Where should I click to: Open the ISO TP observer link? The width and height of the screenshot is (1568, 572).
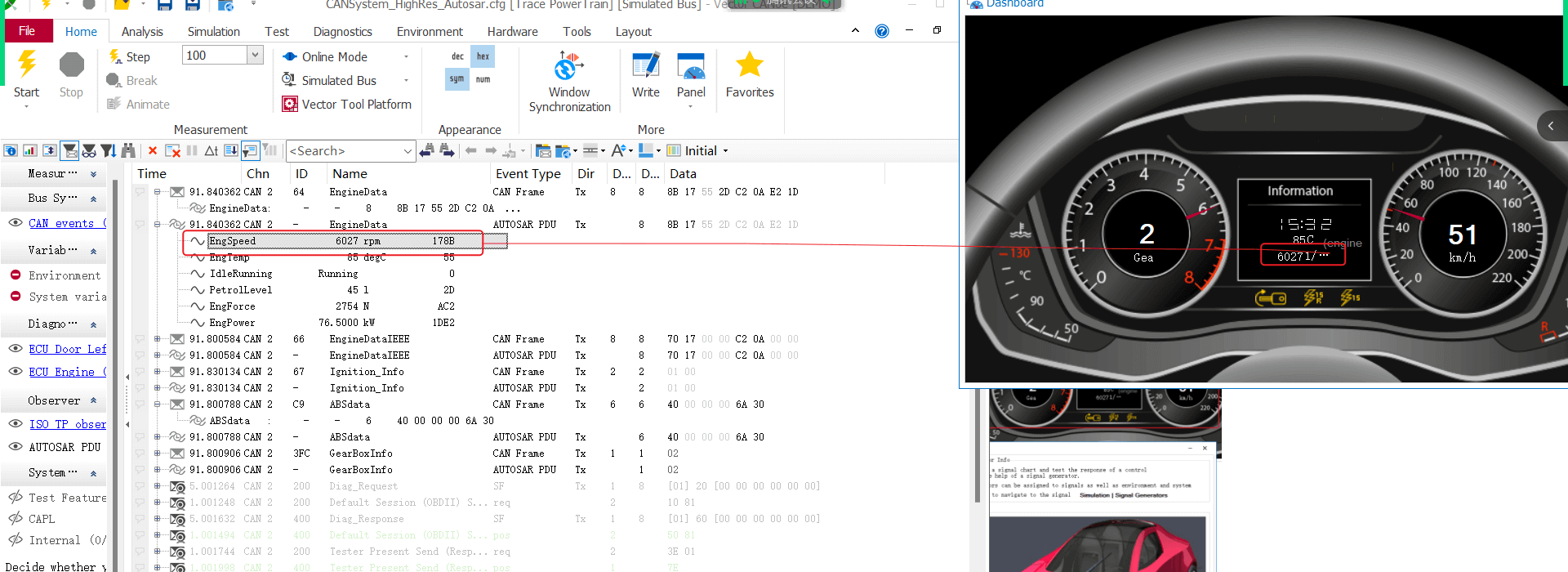pyautogui.click(x=68, y=424)
